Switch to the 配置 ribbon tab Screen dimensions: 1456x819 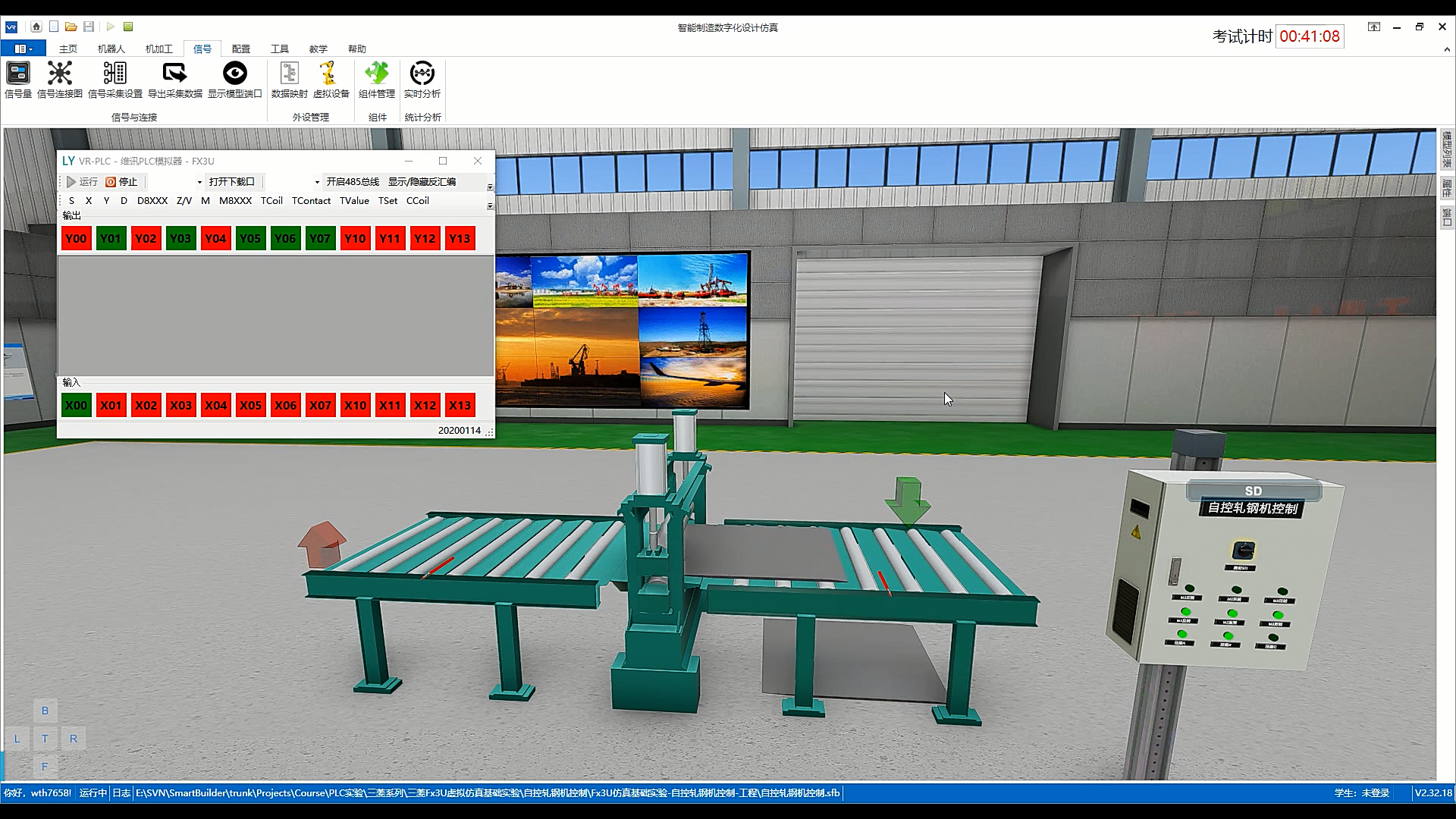coord(240,49)
